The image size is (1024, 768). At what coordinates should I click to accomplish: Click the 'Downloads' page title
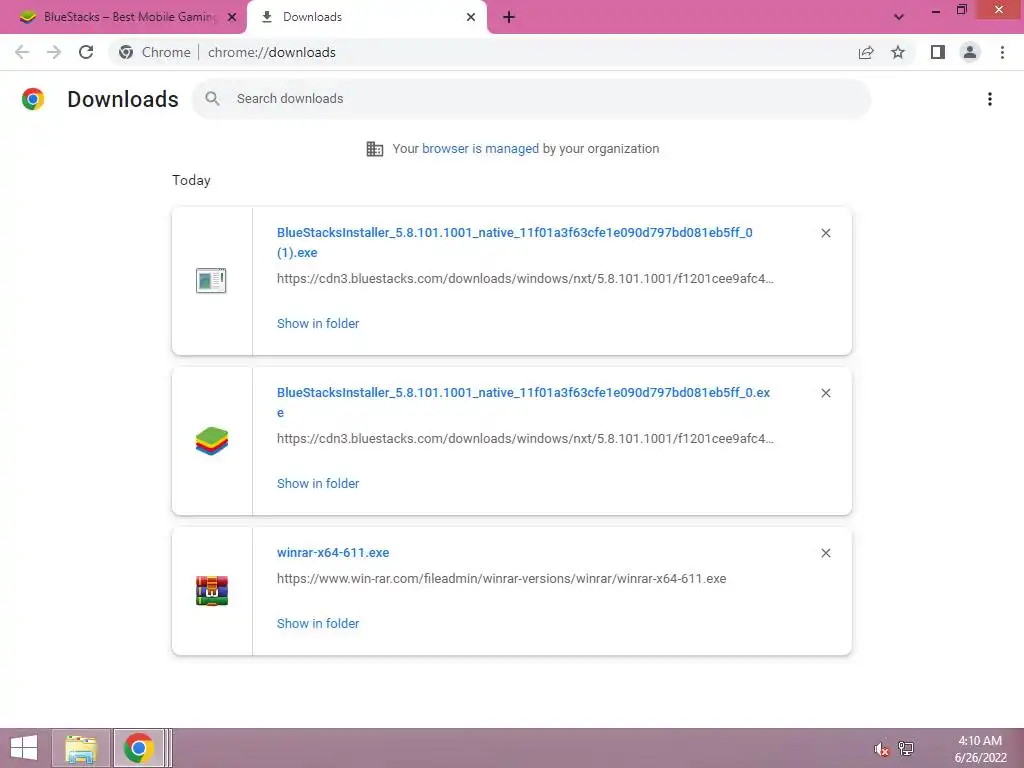pyautogui.click(x=123, y=99)
